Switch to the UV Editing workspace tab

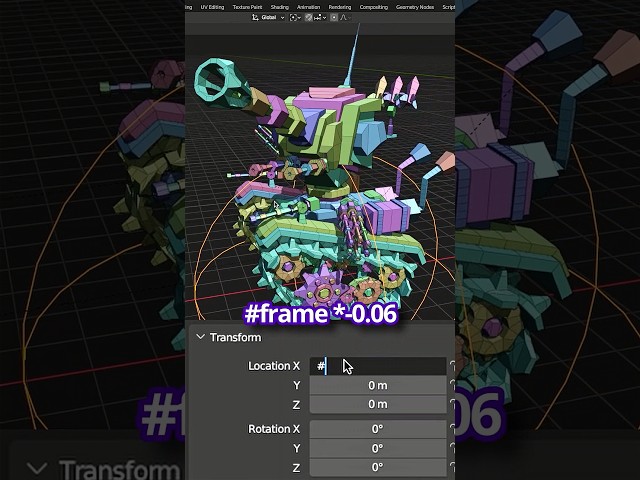point(212,7)
